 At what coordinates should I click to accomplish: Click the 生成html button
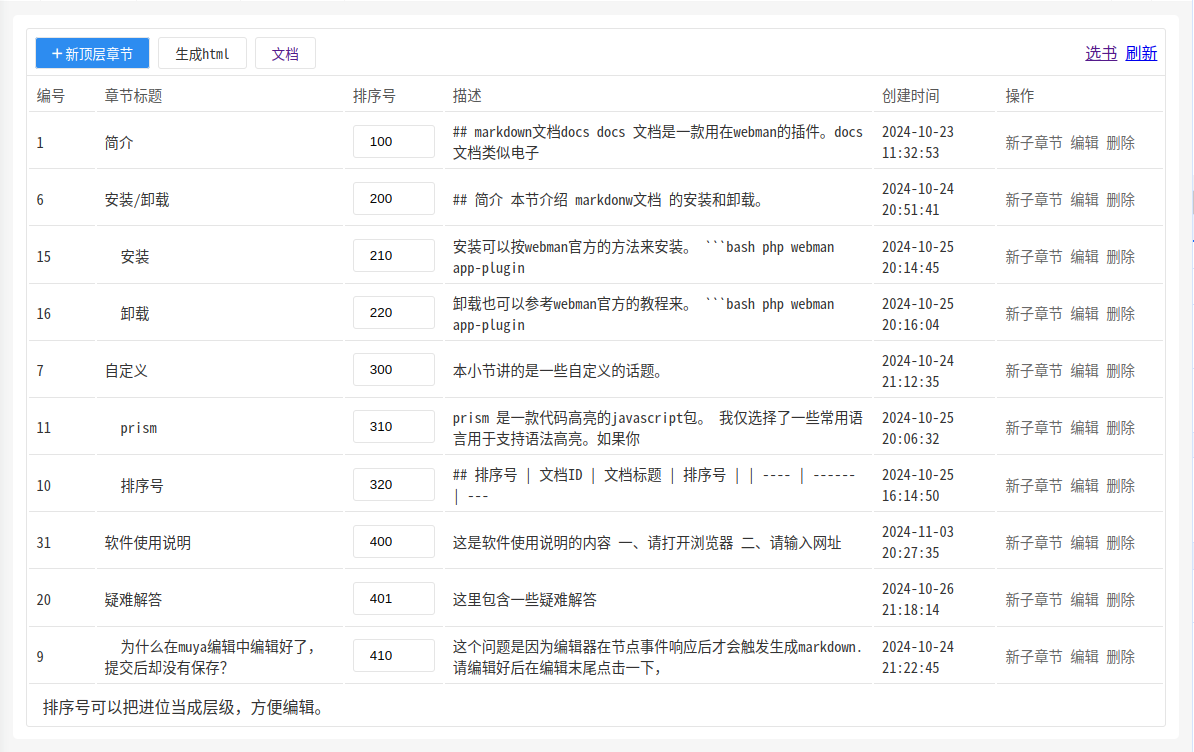pyautogui.click(x=202, y=53)
